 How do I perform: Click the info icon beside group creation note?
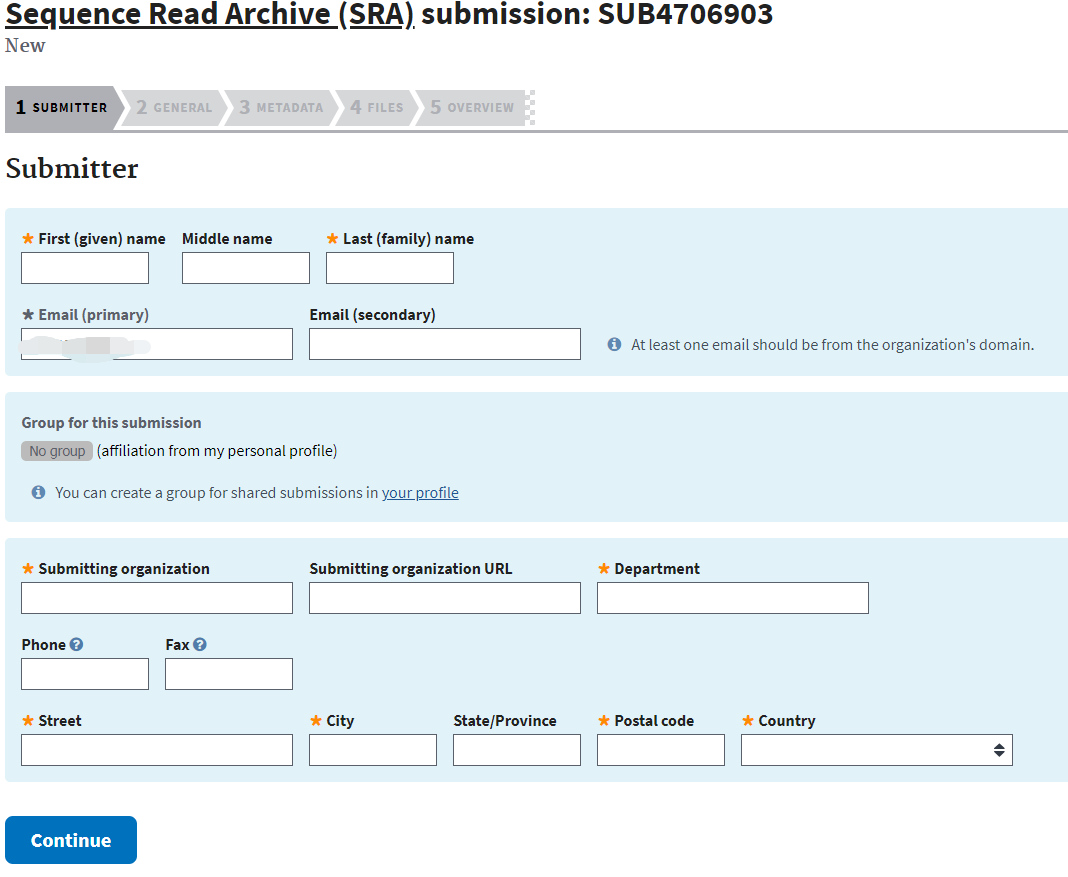(39, 492)
